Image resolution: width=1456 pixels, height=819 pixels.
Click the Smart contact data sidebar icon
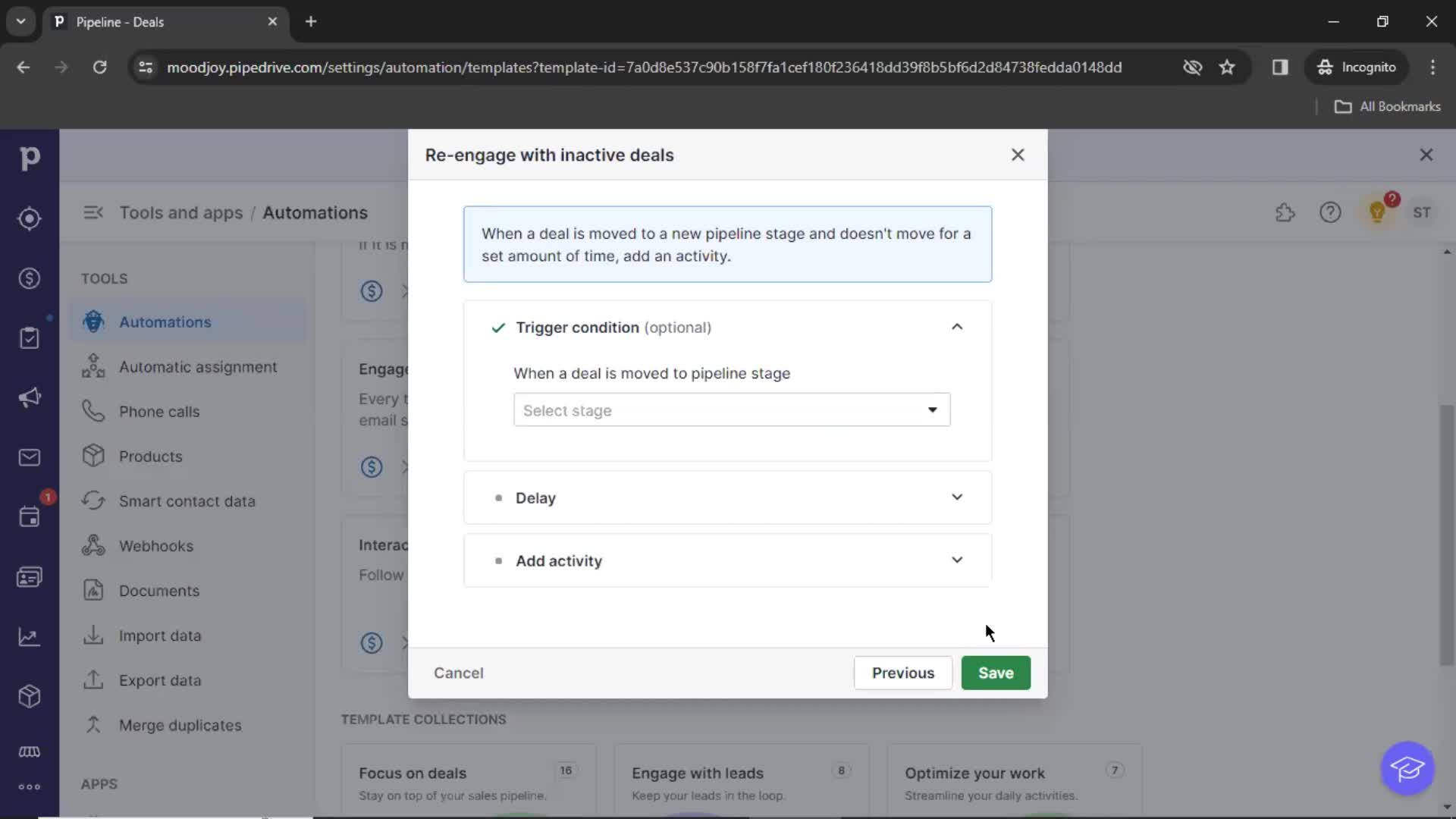coord(93,500)
